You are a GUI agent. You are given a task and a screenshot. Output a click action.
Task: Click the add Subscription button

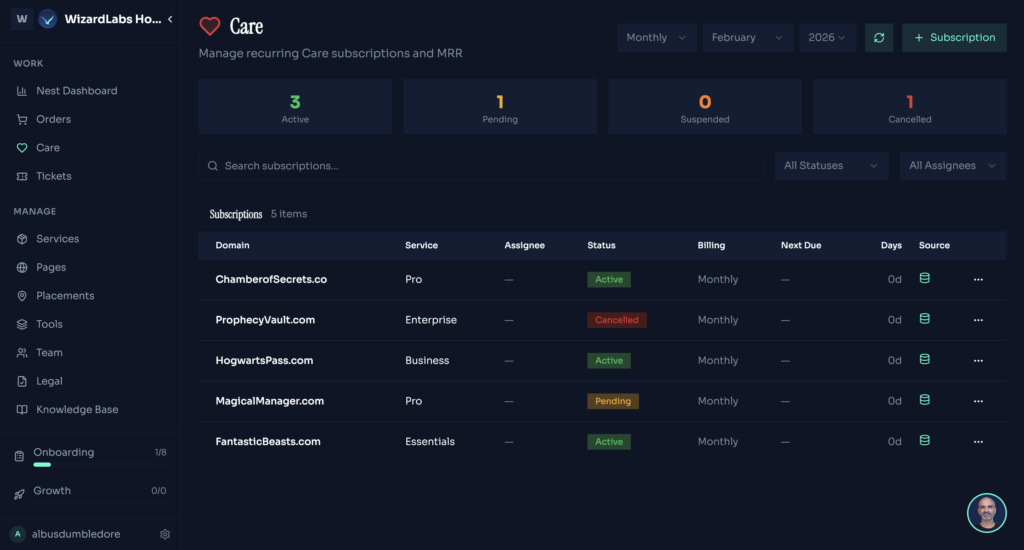954,38
